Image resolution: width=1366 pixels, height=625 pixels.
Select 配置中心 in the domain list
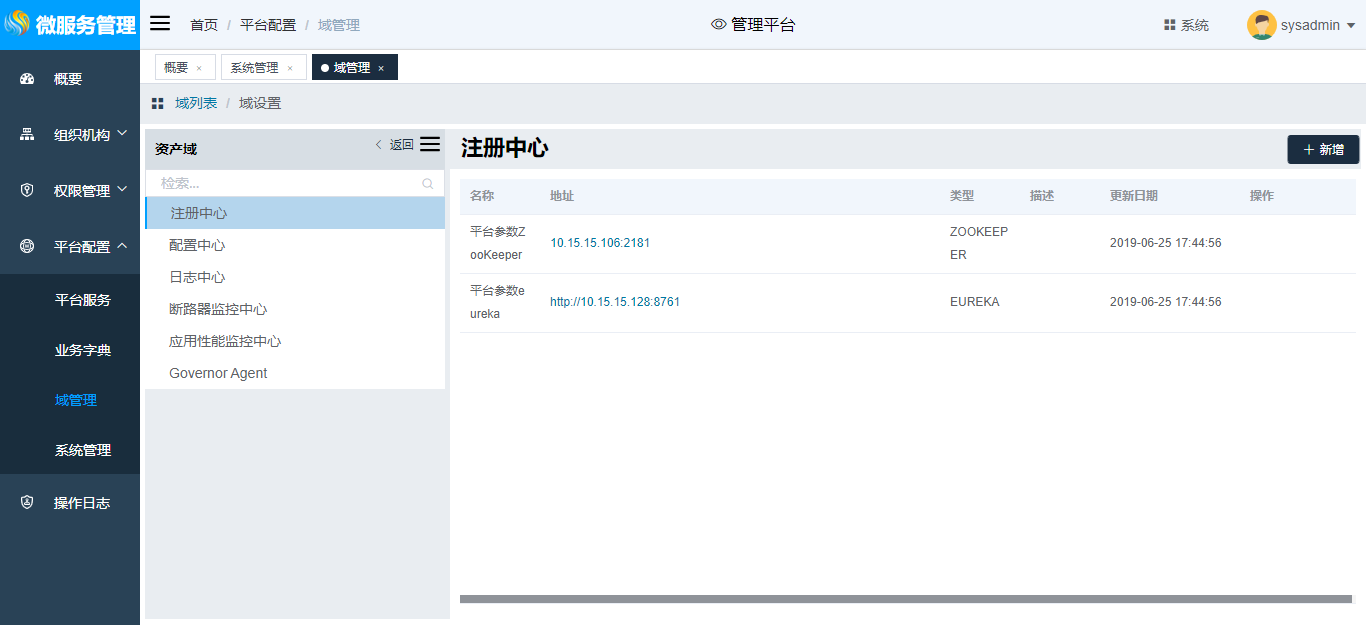click(197, 245)
